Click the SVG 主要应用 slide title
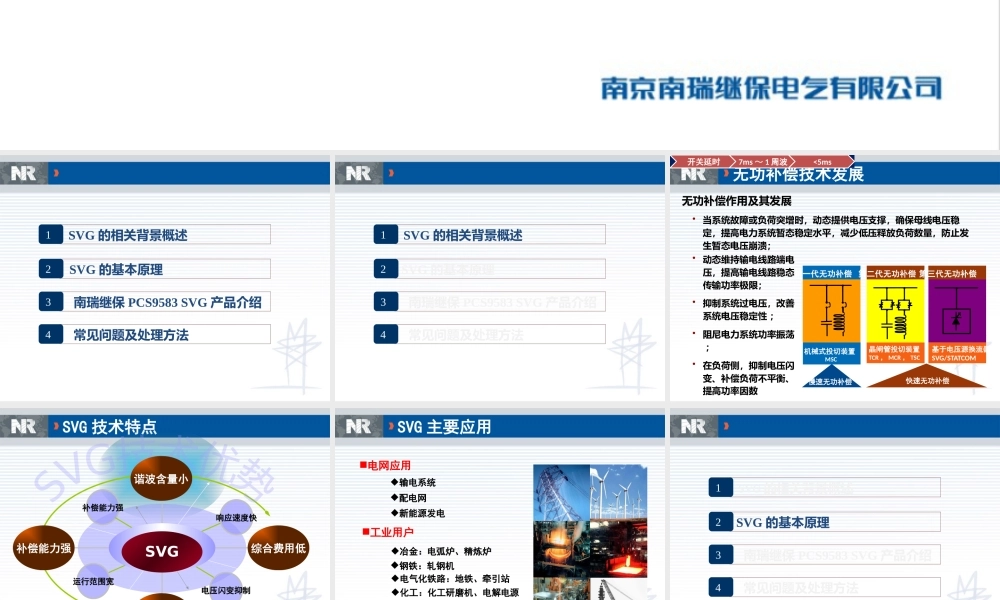This screenshot has width=1000, height=600. click(x=444, y=427)
